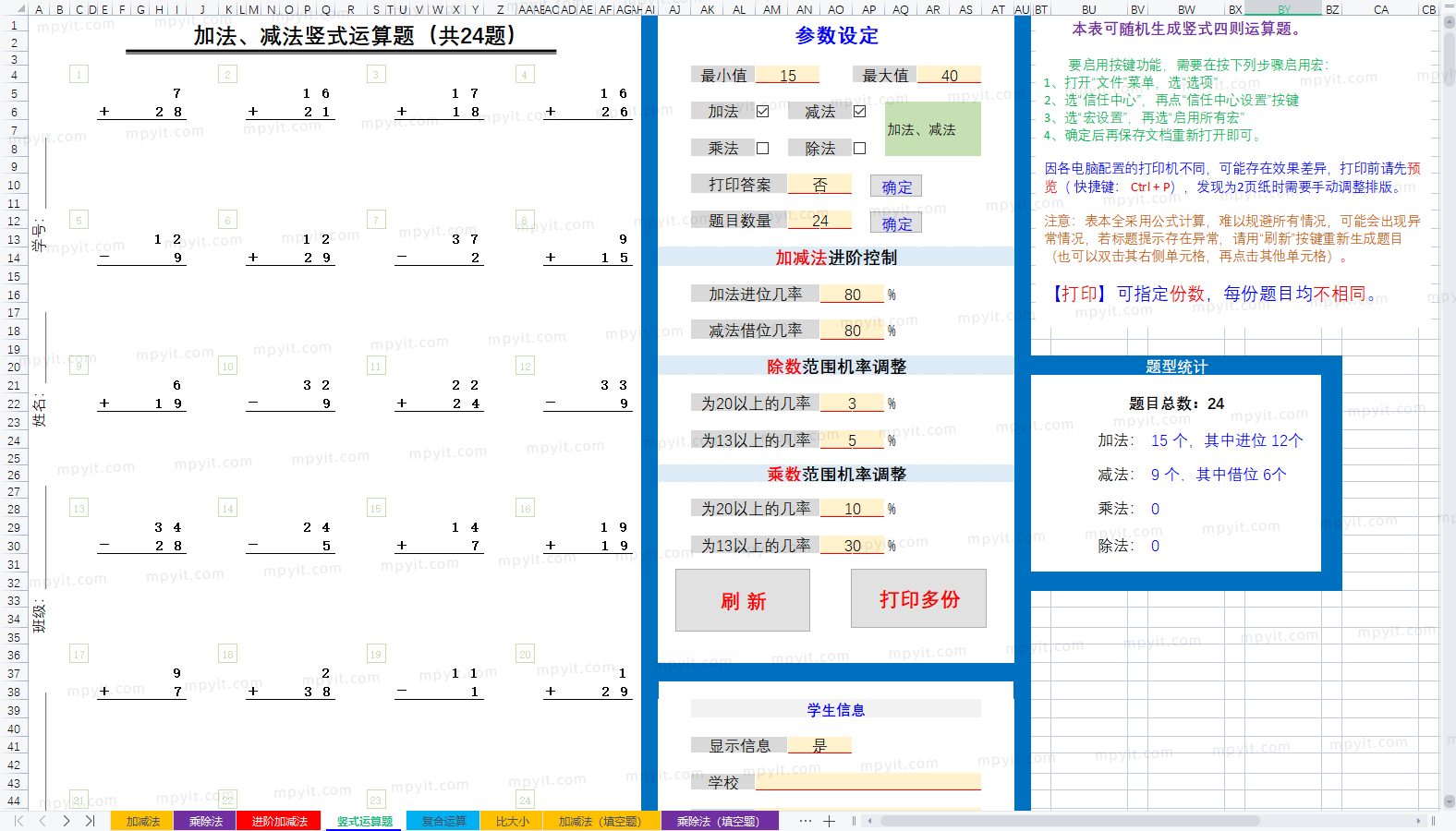1456x831 pixels.
Task: Open the 进阶加减法 sheet tab
Action: click(x=279, y=821)
